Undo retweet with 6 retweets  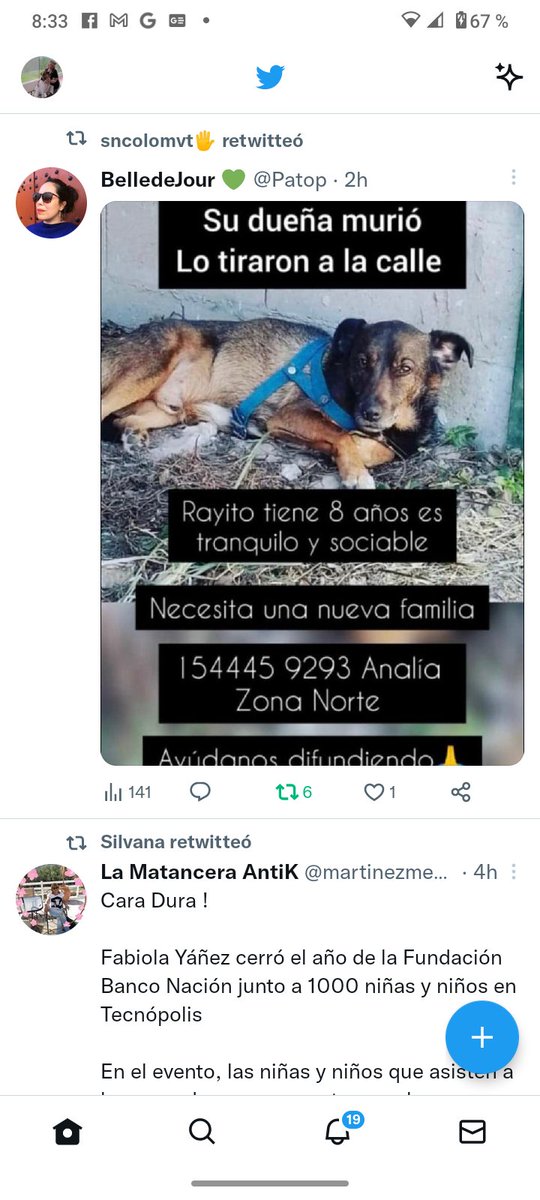[x=294, y=792]
